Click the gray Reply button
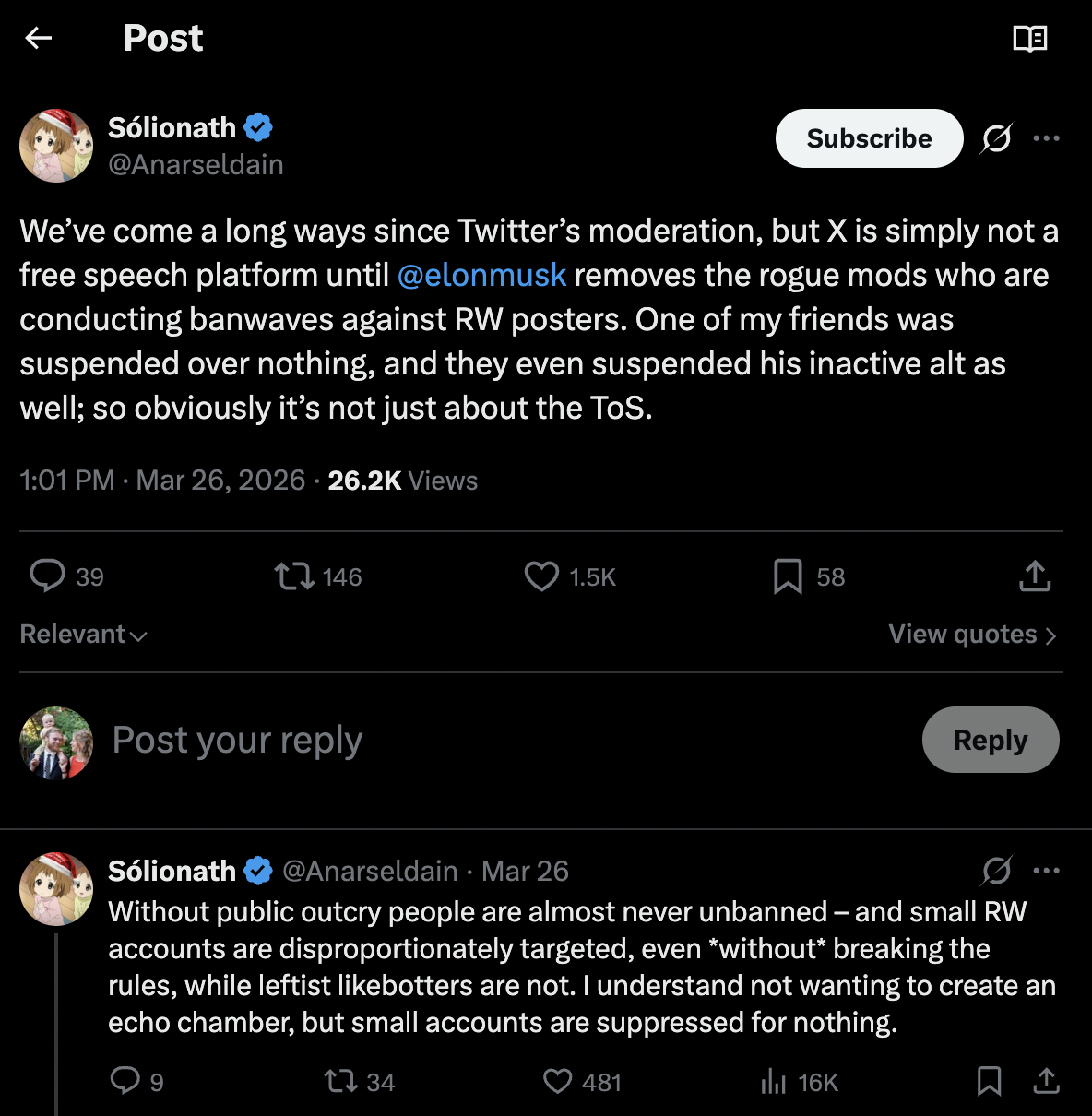Screen dimensions: 1092x1116 click(x=990, y=740)
